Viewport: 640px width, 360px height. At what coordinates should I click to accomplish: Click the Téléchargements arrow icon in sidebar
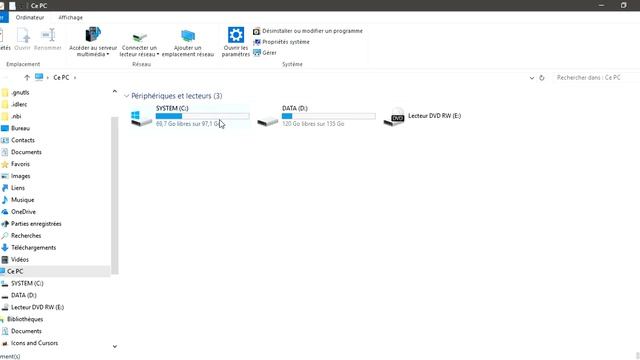[x=5, y=248]
